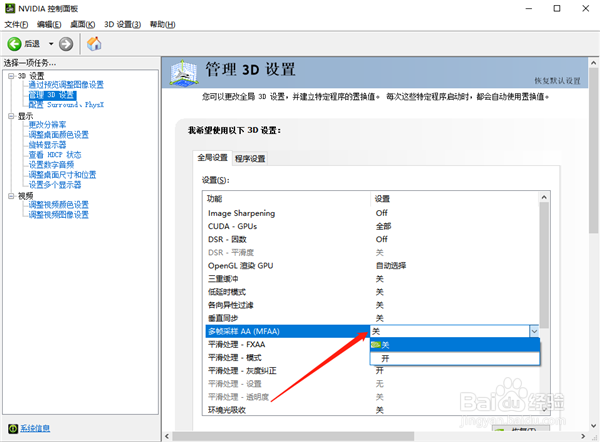Open 通过预览调整图像设置 in the tree
Viewport: 600px width, 442px height.
coord(66,85)
